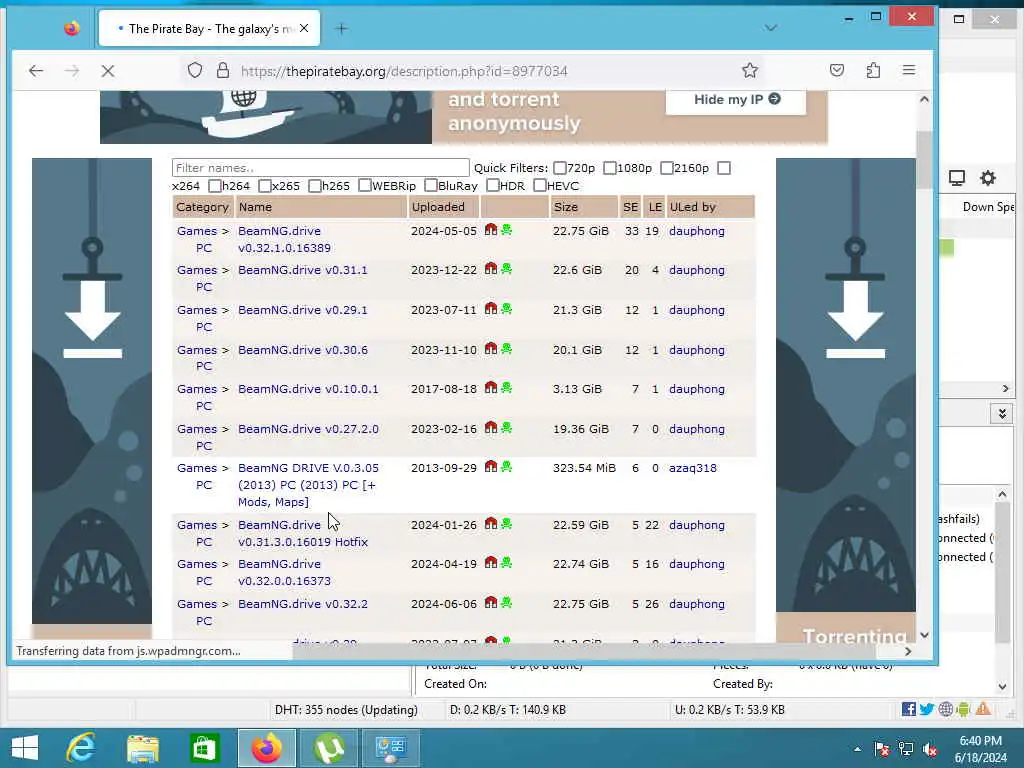
Task: Click the magnet icon for BeamNG.drive v0.29.1
Action: pyautogui.click(x=491, y=309)
